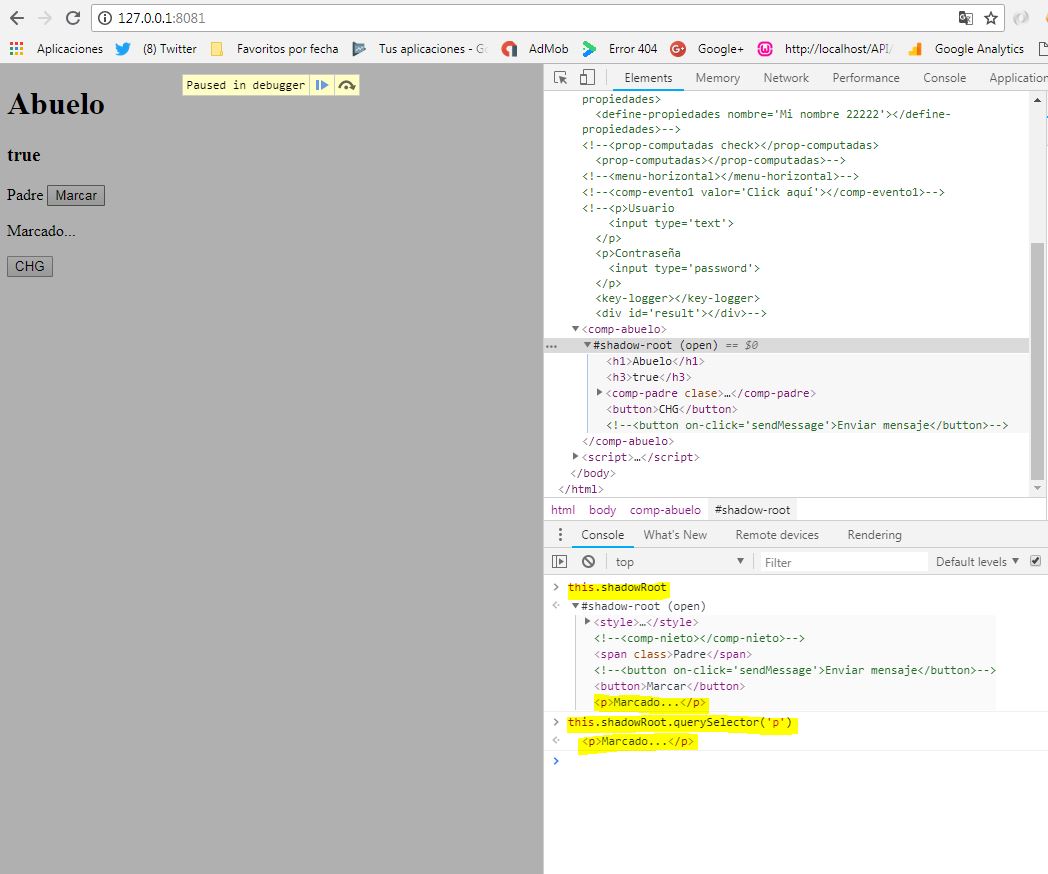Open the Favoritos por fecha folder
The width and height of the screenshot is (1048, 874).
pyautogui.click(x=275, y=49)
